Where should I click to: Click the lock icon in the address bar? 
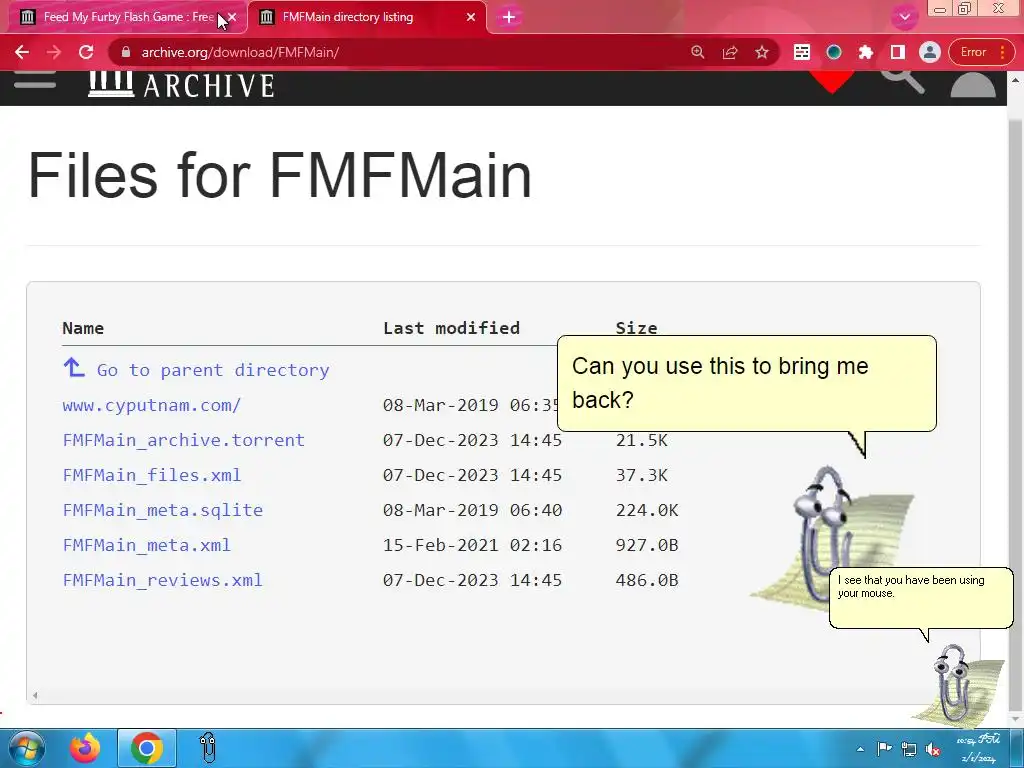[126, 52]
